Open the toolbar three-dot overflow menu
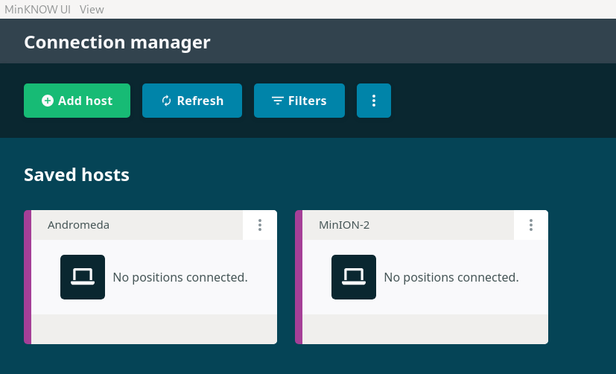The image size is (616, 374). click(374, 101)
